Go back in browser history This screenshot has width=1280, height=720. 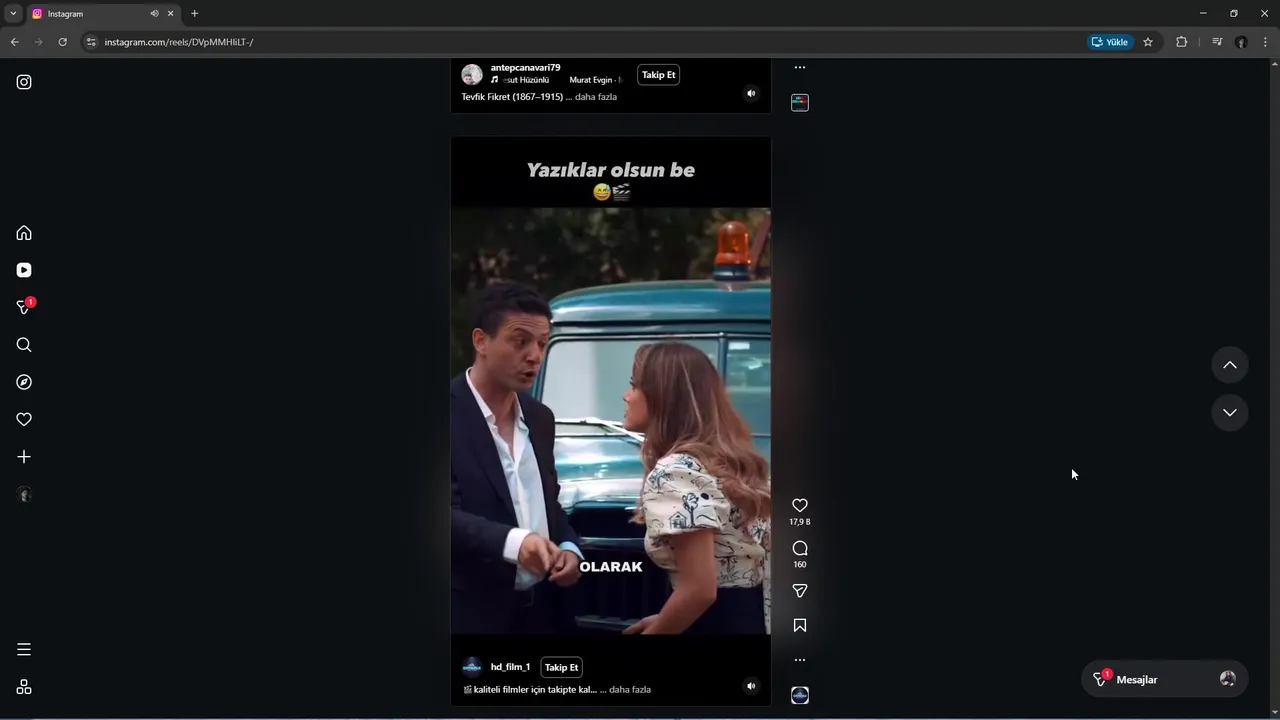click(14, 42)
